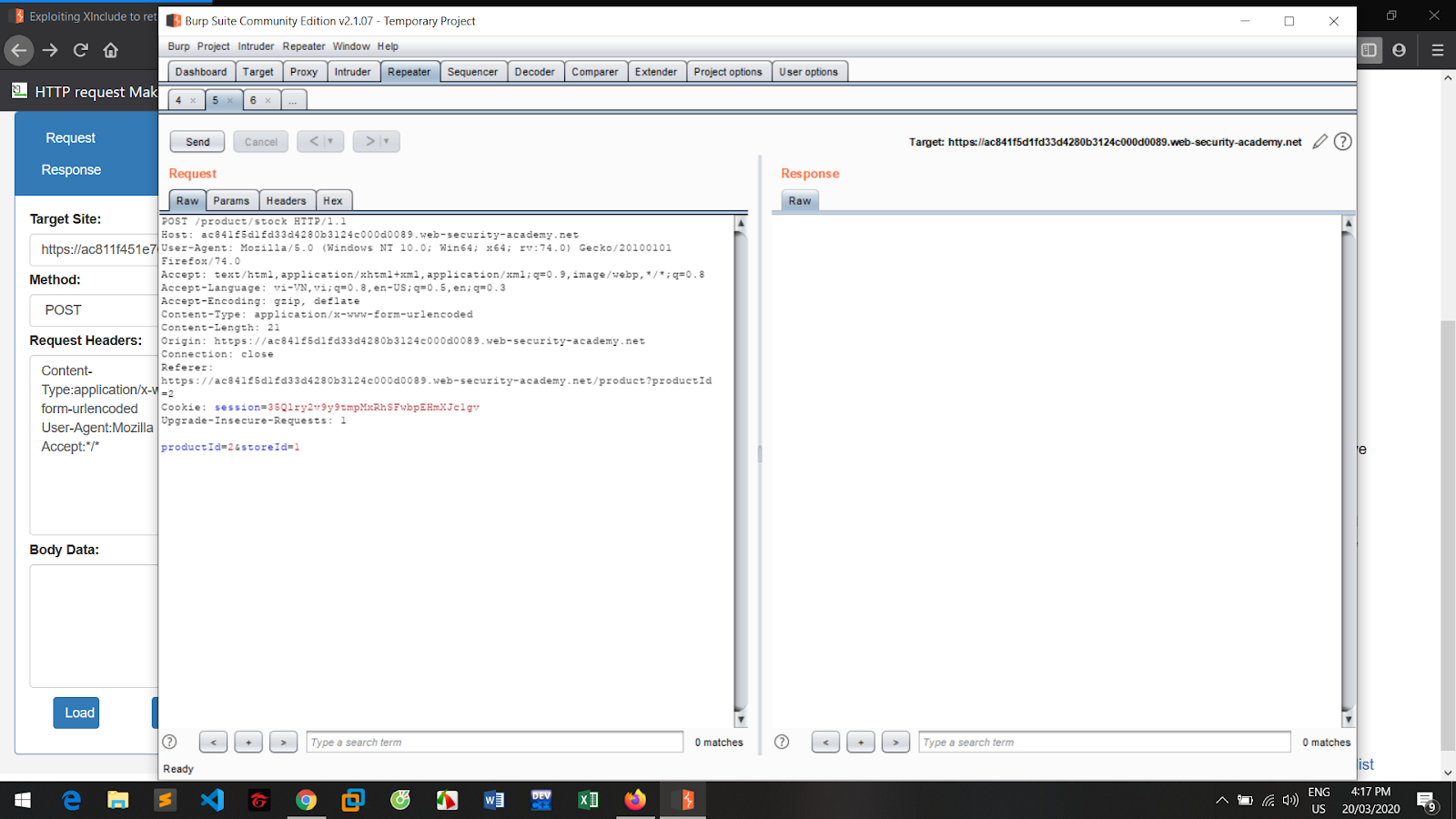Click response search help icon
Image resolution: width=1456 pixels, height=819 pixels.
[x=782, y=742]
